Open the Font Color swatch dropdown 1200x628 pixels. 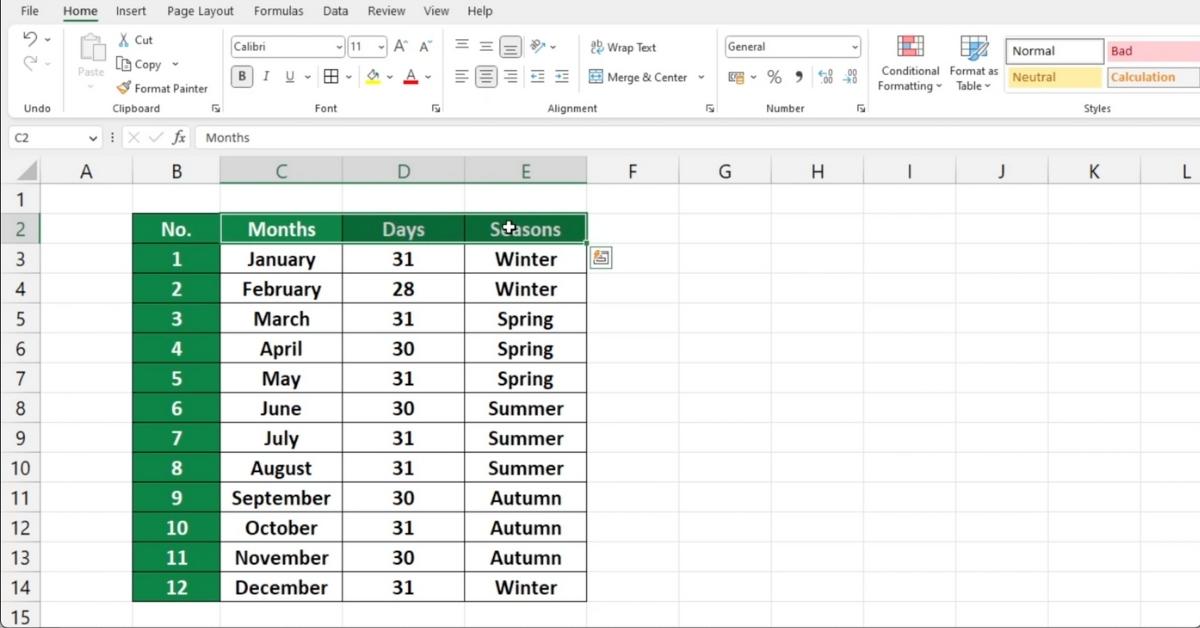click(428, 76)
